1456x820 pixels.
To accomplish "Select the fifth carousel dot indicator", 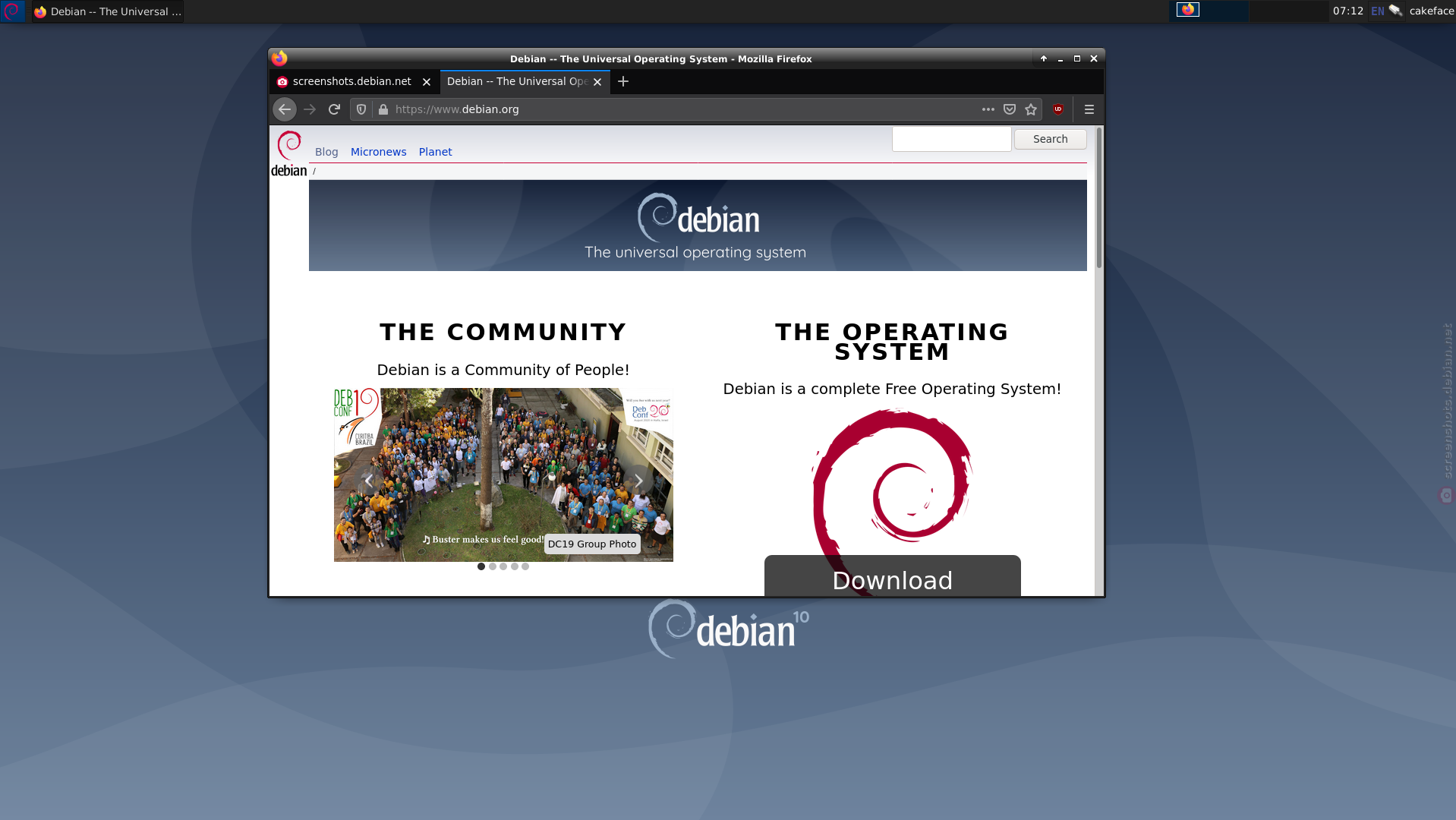I will 525,566.
